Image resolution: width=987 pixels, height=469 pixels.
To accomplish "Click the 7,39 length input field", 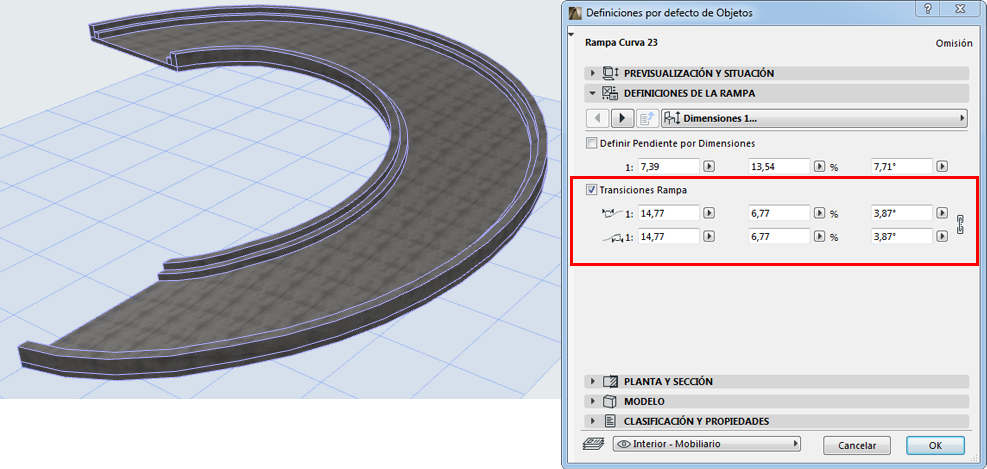I will coord(668,167).
